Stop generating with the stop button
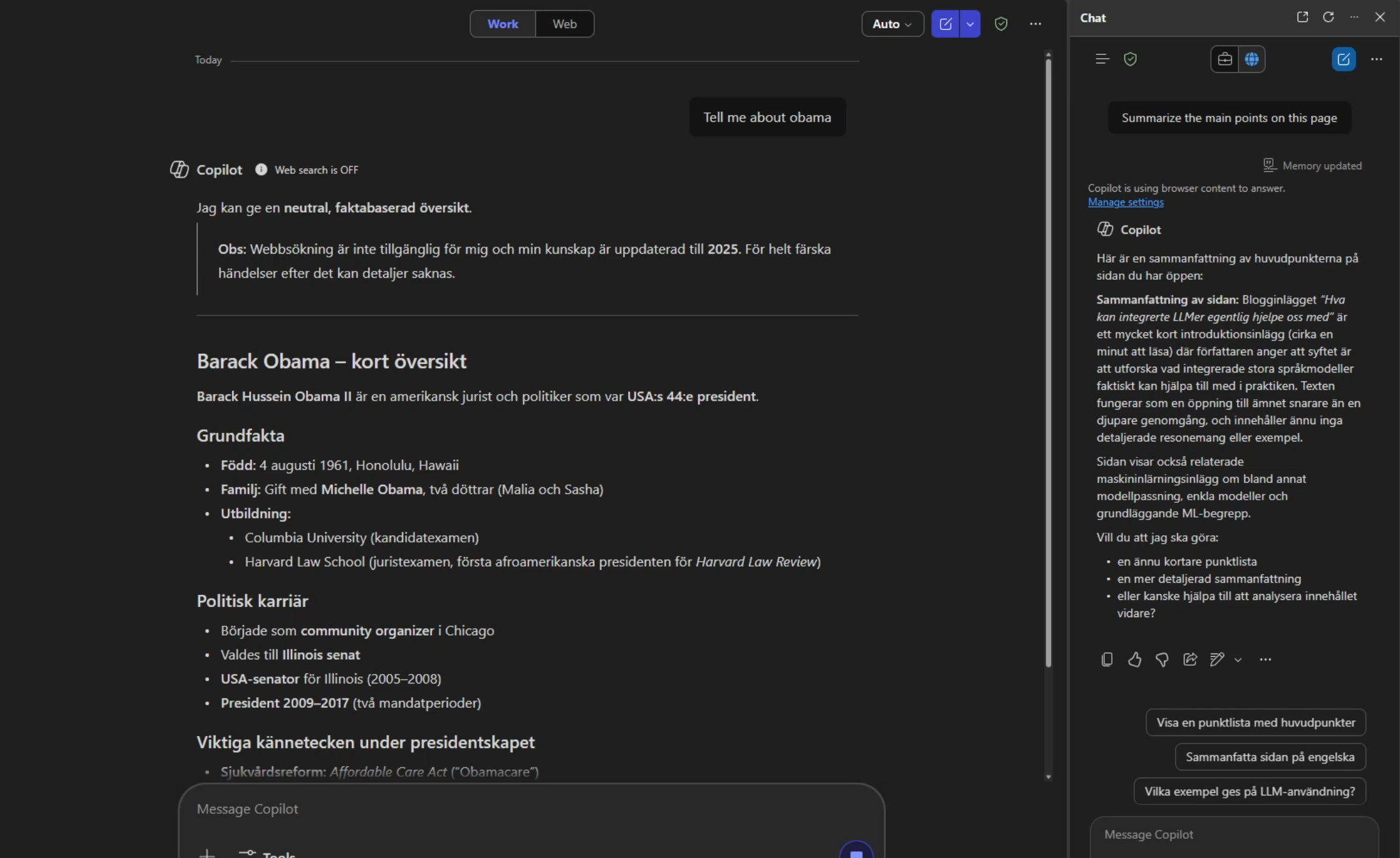This screenshot has height=858, width=1400. 856,852
